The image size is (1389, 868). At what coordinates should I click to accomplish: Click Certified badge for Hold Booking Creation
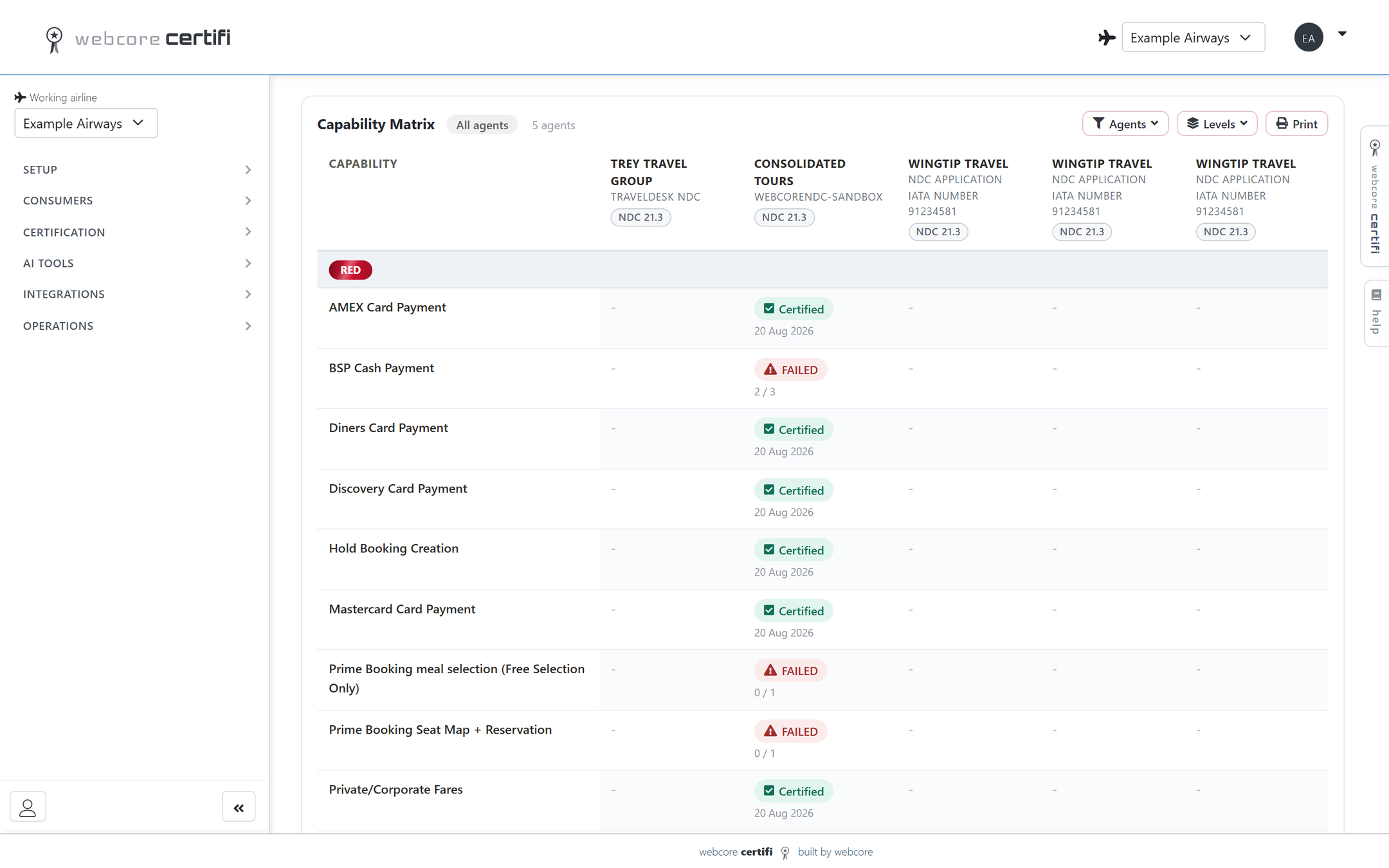coord(794,550)
